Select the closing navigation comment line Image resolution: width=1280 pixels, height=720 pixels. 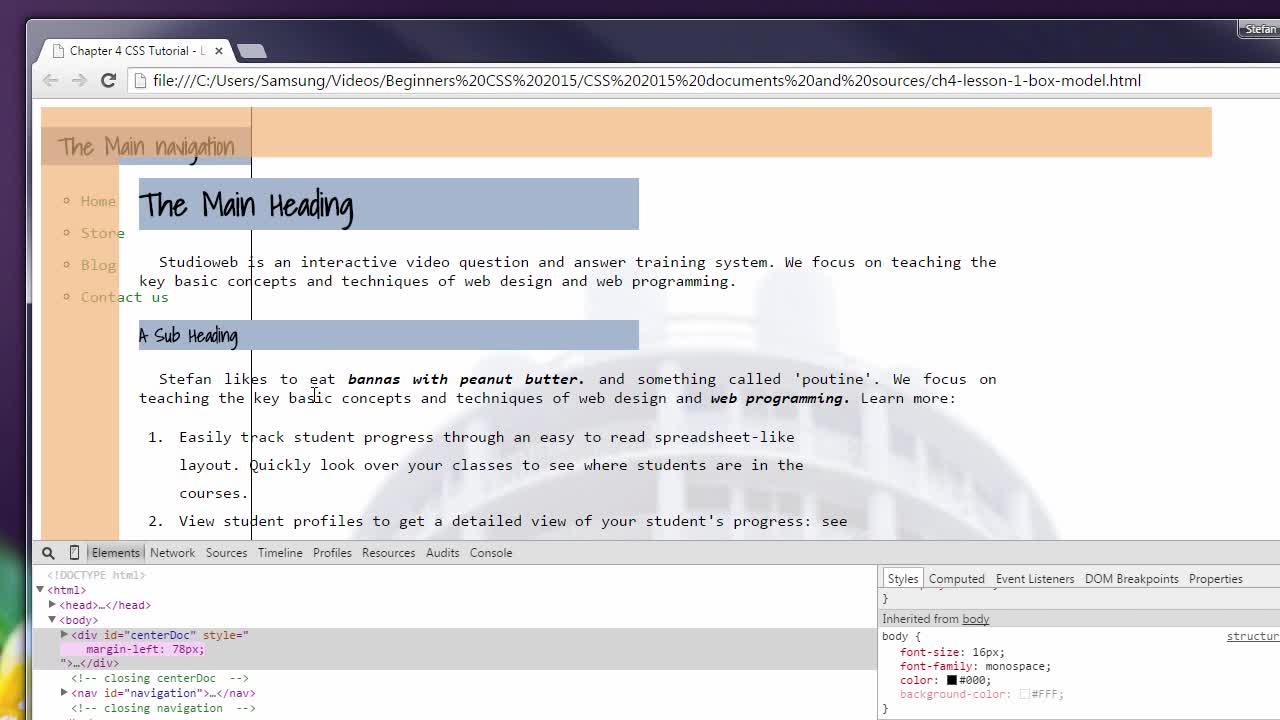(163, 708)
